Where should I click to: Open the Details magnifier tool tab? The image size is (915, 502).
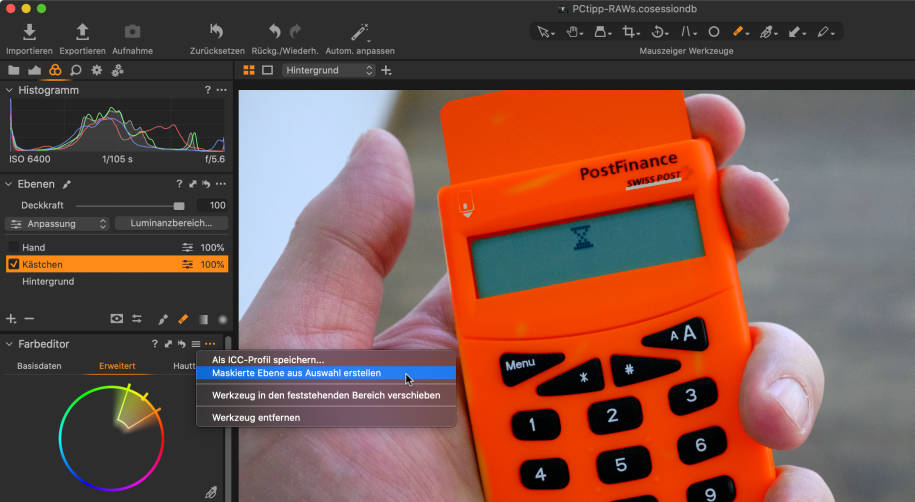point(76,70)
